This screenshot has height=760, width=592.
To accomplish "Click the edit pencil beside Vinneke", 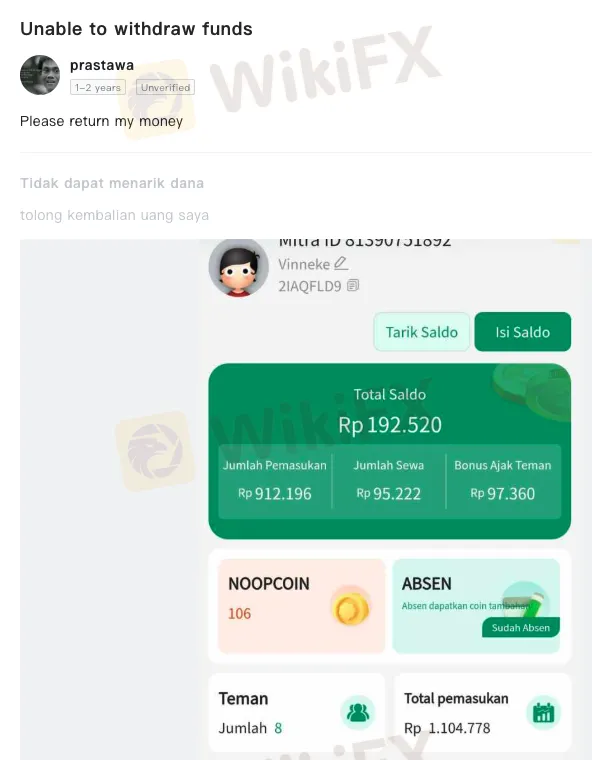I will point(341,264).
